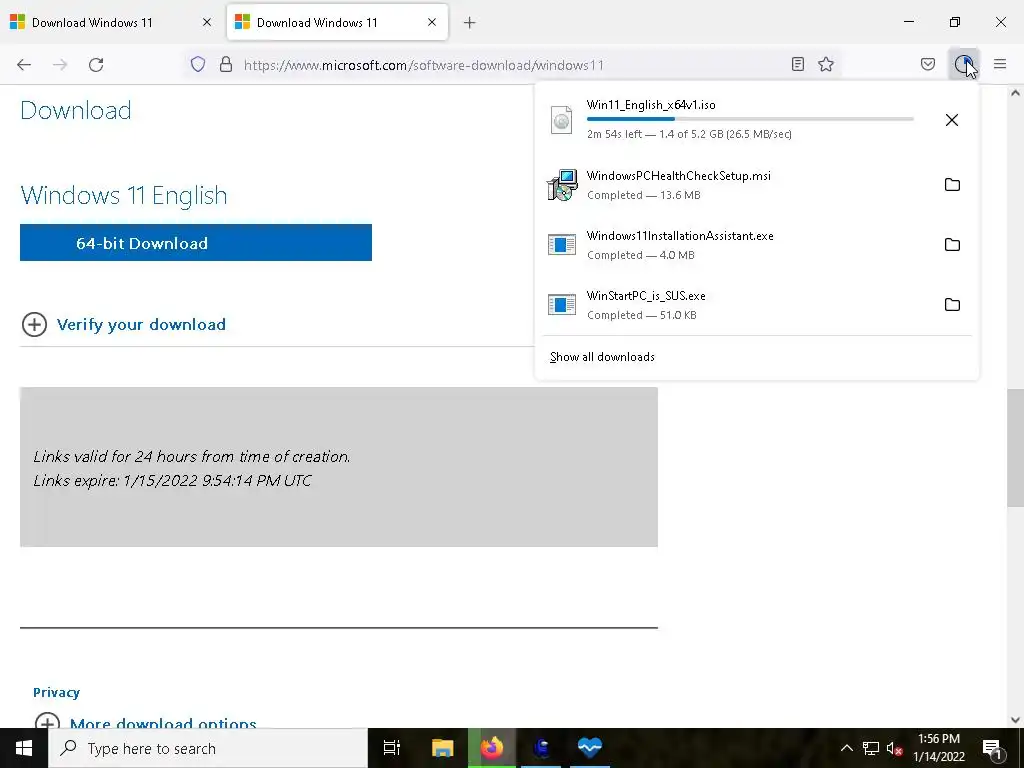Open the WindowsPCHealthCheckSetup.msi download entry
Viewport: 1024px width, 768px height.
738,185
